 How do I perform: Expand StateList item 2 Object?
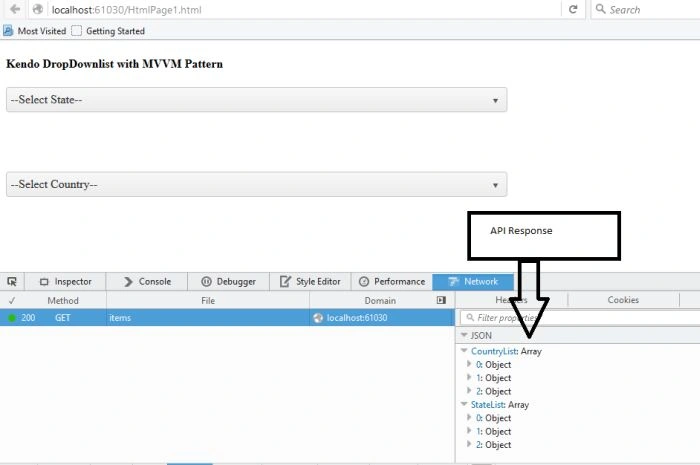pyautogui.click(x=469, y=444)
